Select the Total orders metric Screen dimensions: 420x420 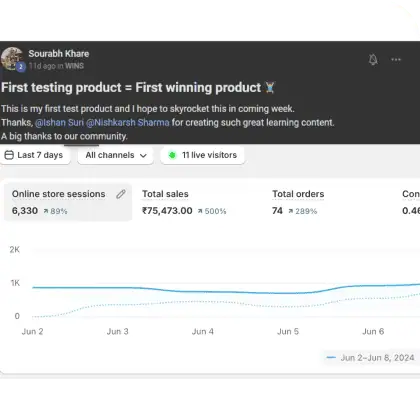pos(298,202)
